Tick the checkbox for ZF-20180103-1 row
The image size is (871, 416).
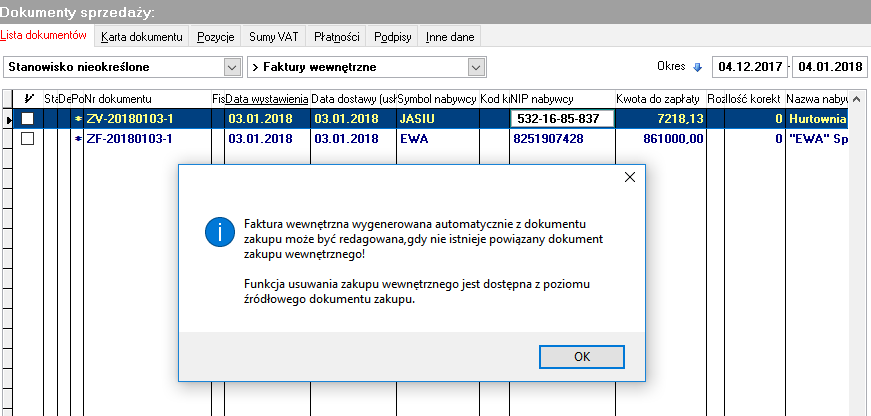tap(27, 139)
